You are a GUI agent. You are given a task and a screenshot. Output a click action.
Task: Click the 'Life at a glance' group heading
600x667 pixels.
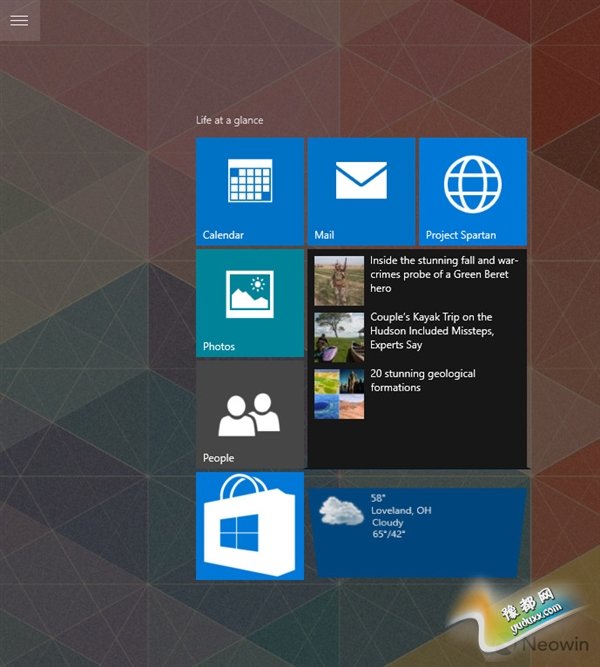[x=229, y=121]
